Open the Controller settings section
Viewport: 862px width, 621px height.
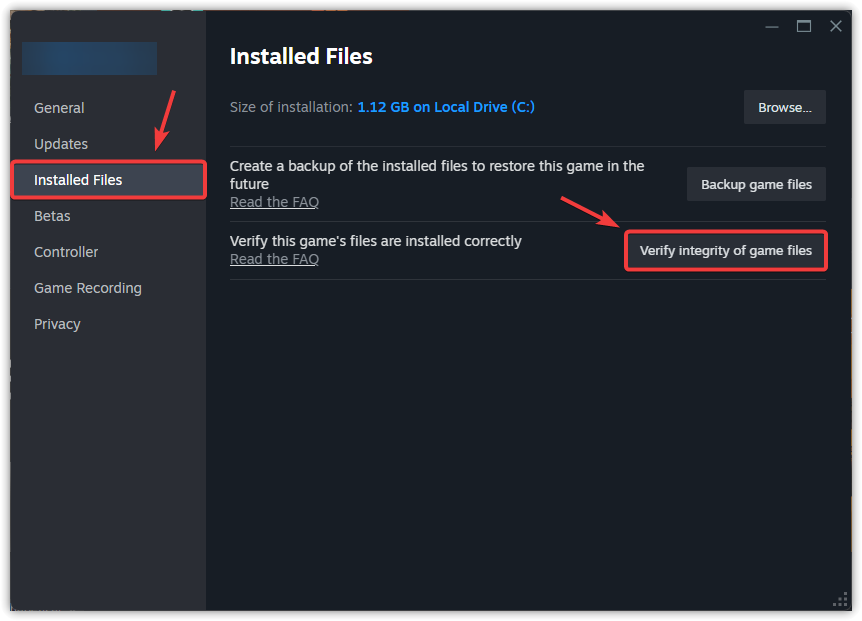click(x=66, y=251)
